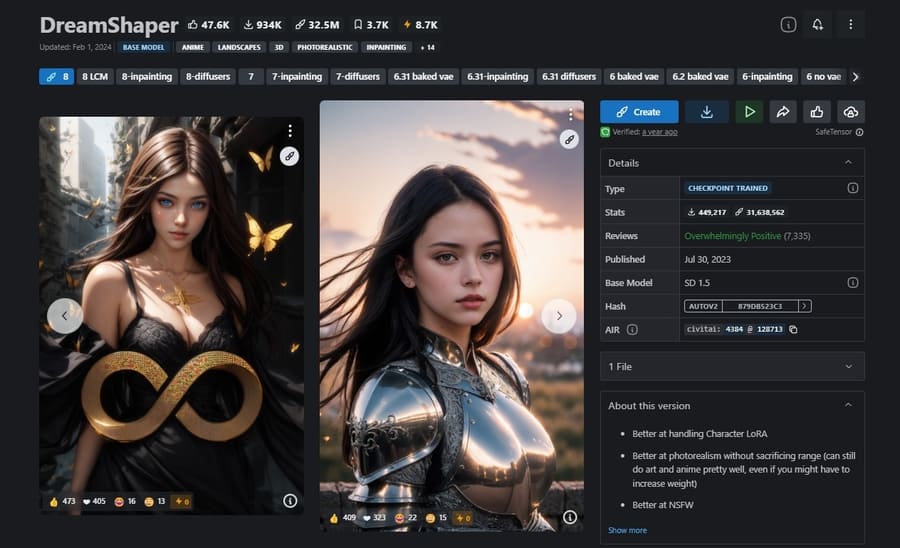Click the BASE MODEL tag
Screen dimensions: 900x548
tap(143, 47)
